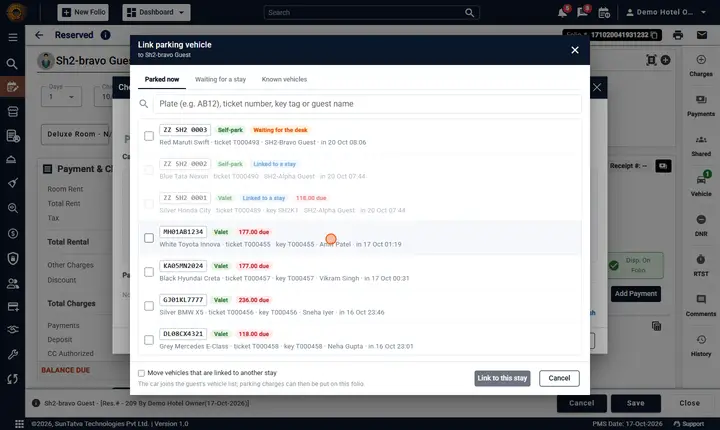Select checkbox for DL08CX4321 vehicle
Image resolution: width=720 pixels, height=430 pixels.
tap(149, 340)
